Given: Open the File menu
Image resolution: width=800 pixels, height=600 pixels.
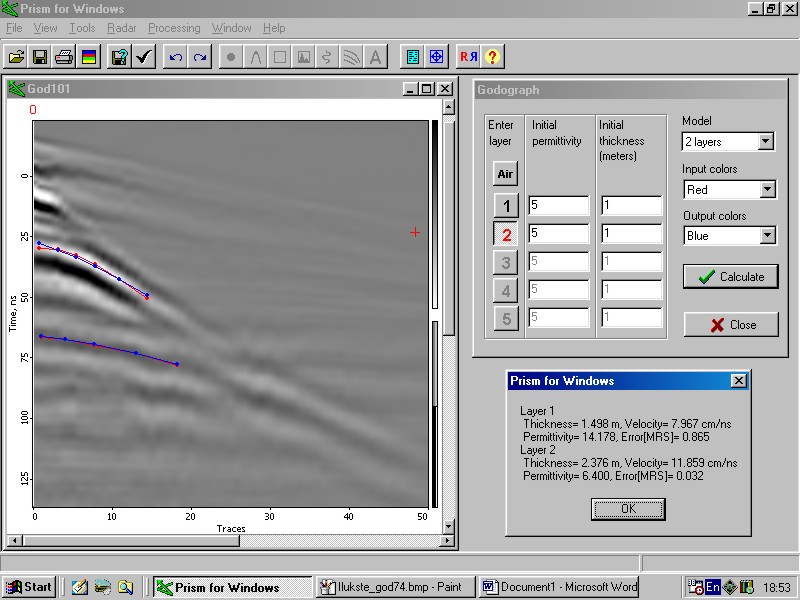Looking at the screenshot, I should point(14,28).
